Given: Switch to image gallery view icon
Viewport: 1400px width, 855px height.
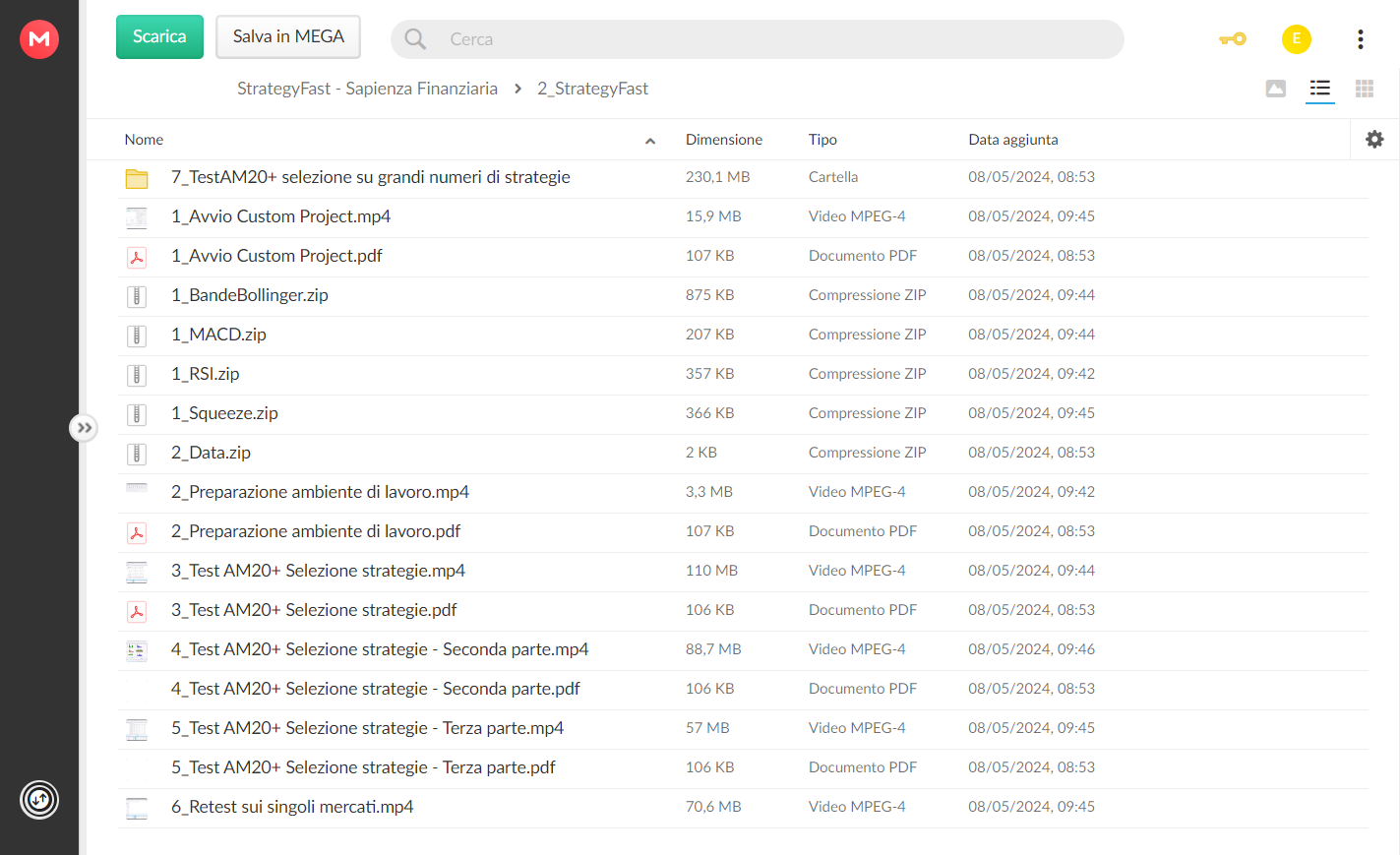Looking at the screenshot, I should click(1276, 89).
